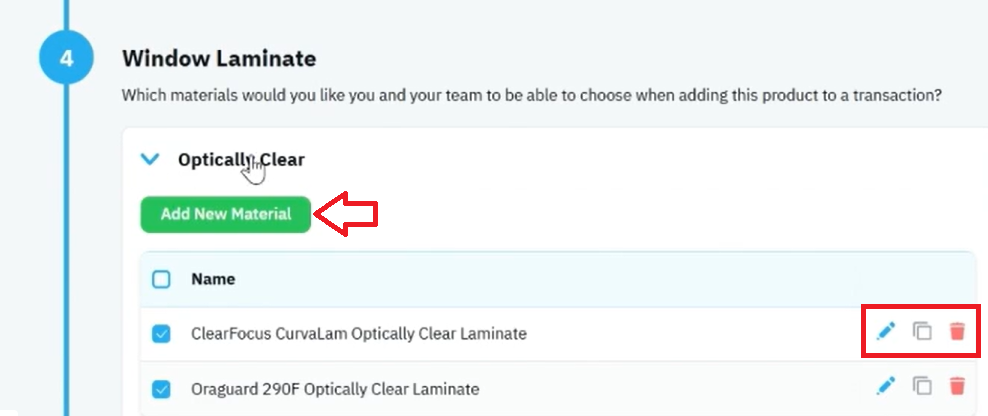Edit Oraguard 290F laminate via pencil icon
The height and width of the screenshot is (416, 988).
coord(886,385)
